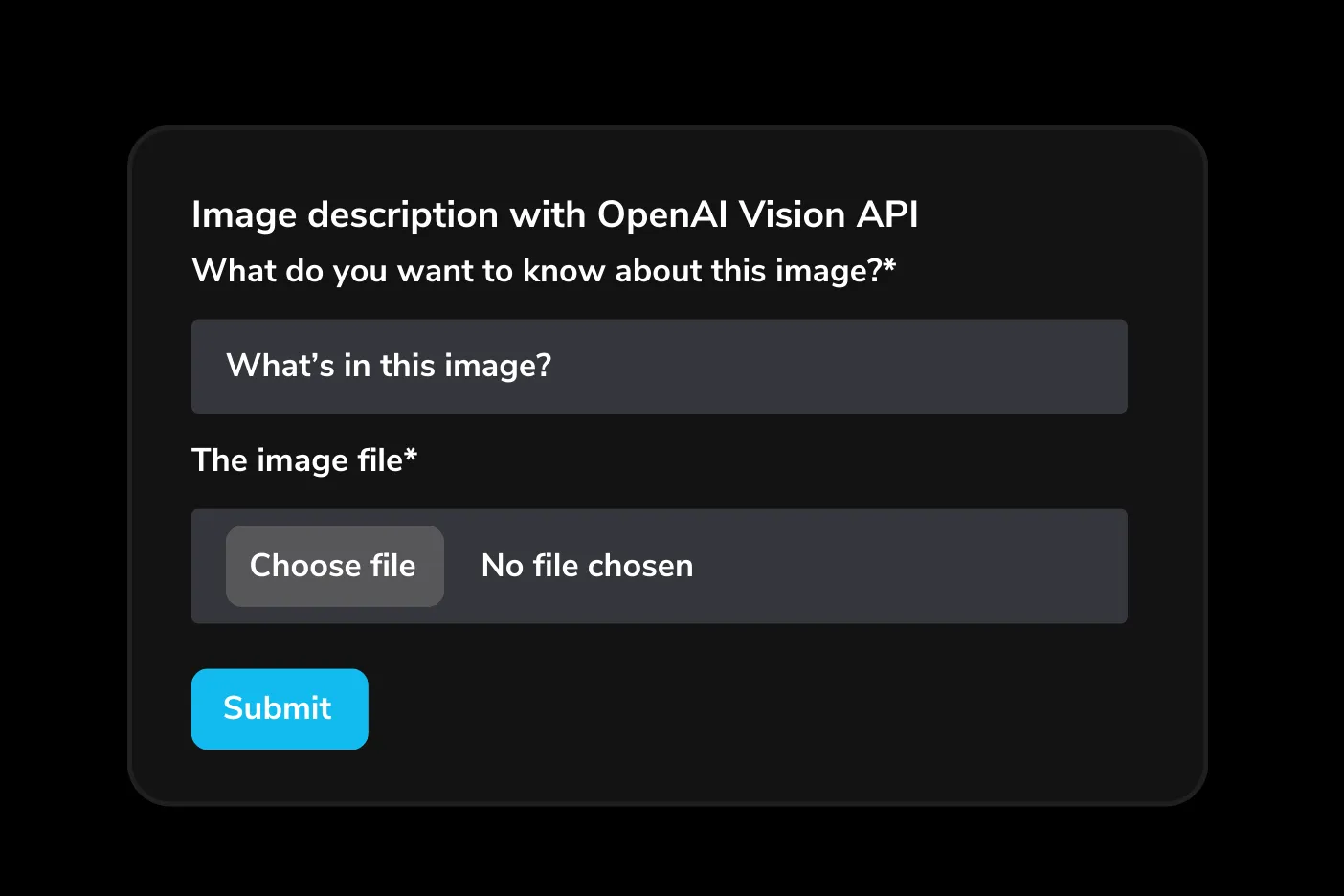Click the required asterisk on the image file label
The width and height of the screenshot is (1344, 896).
(x=412, y=457)
